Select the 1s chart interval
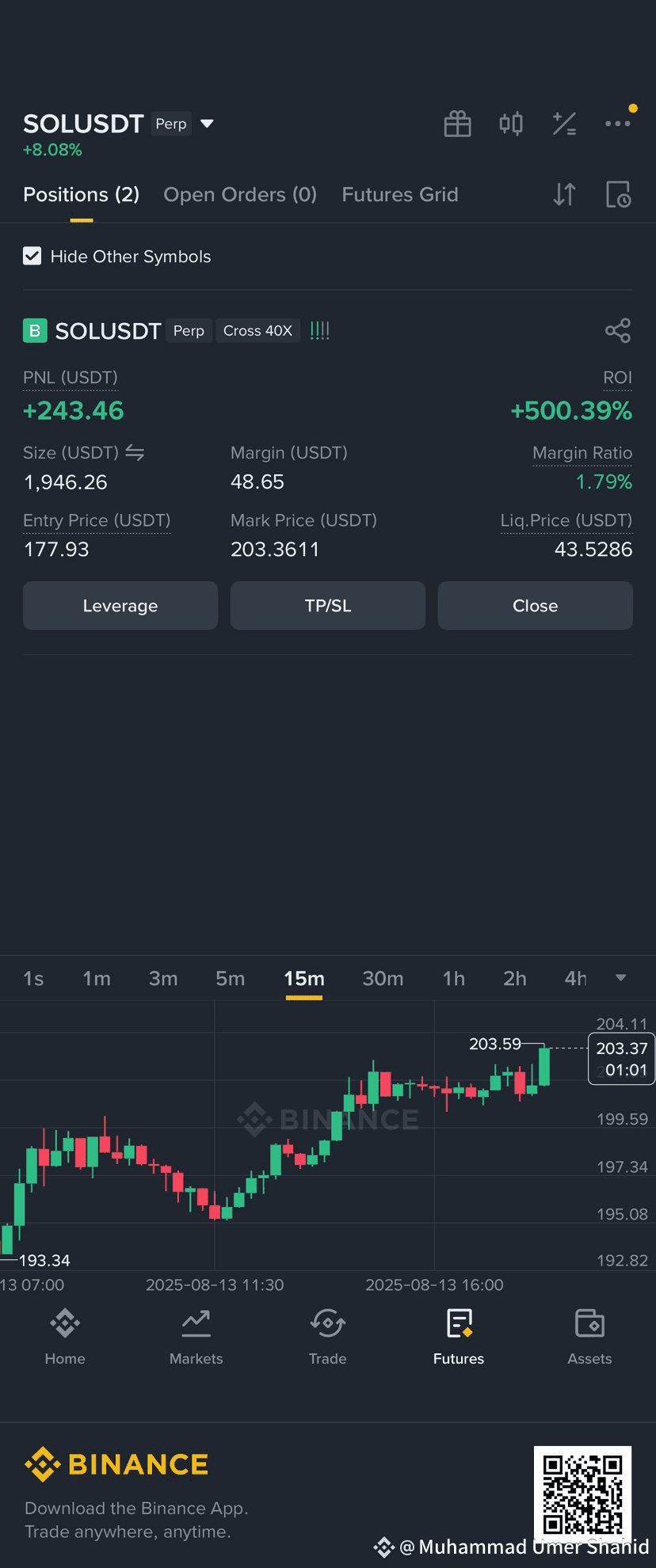This screenshot has height=1568, width=656. pos(33,978)
